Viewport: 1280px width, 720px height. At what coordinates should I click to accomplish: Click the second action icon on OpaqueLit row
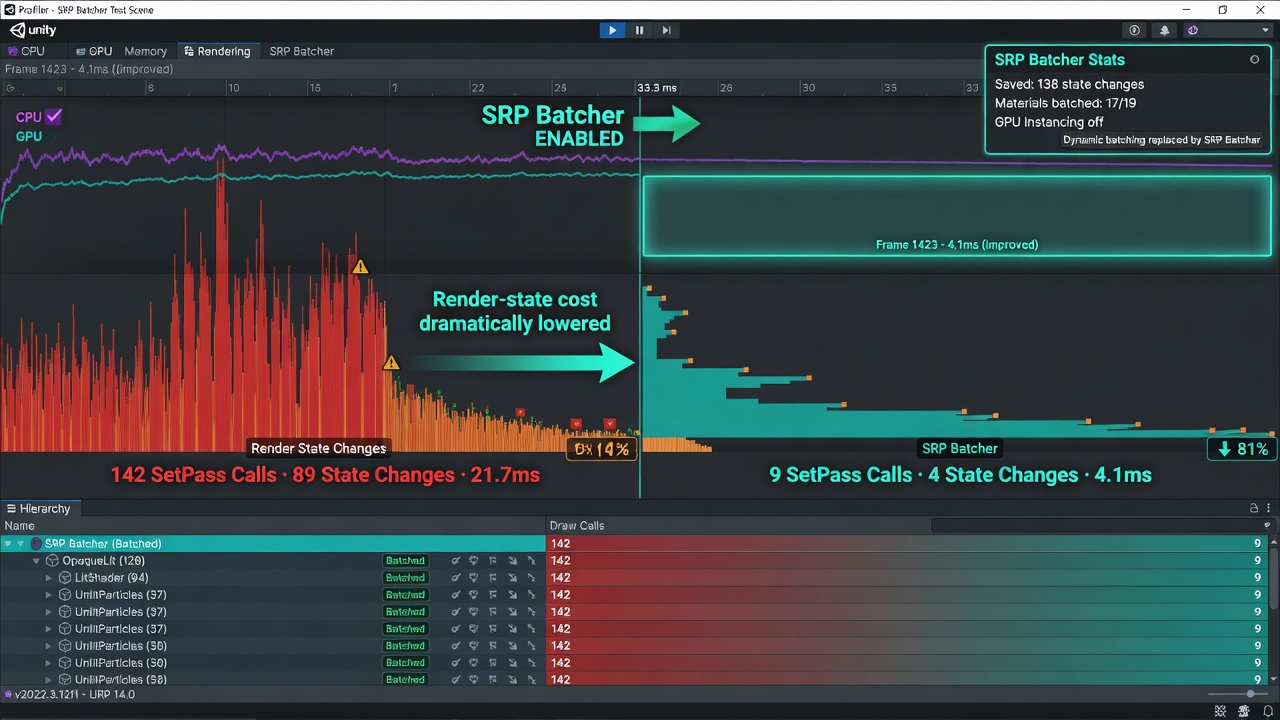[x=474, y=561]
